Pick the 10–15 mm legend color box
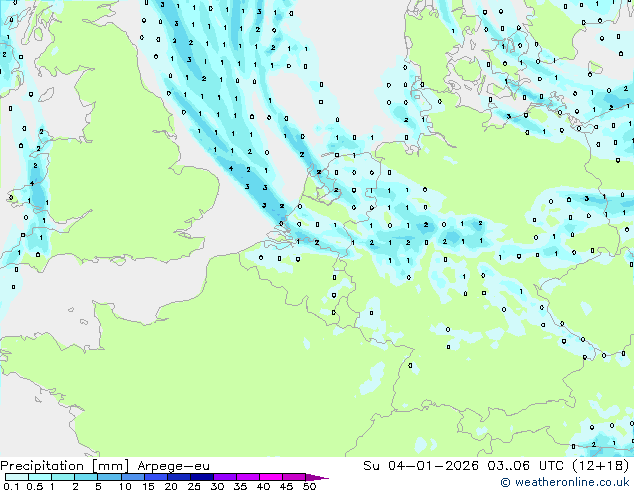 pyautogui.click(x=132, y=477)
